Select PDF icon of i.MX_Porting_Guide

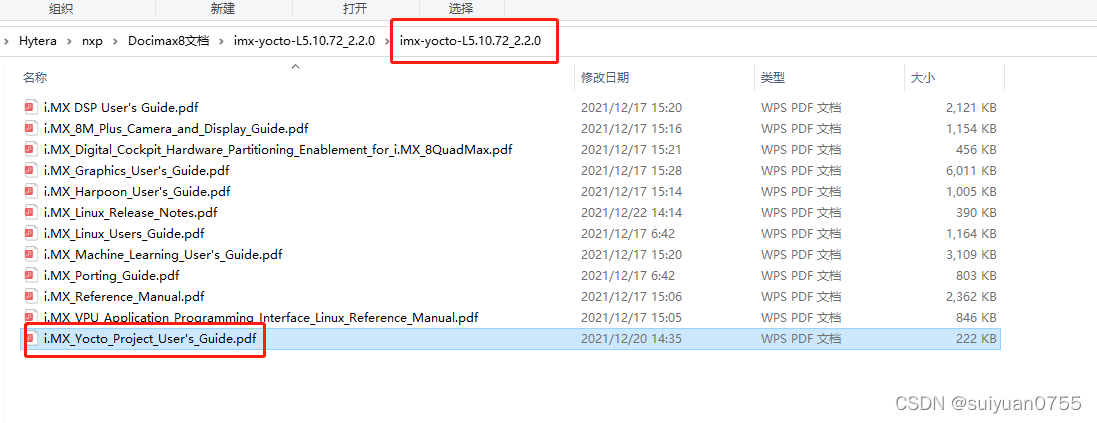tap(30, 275)
